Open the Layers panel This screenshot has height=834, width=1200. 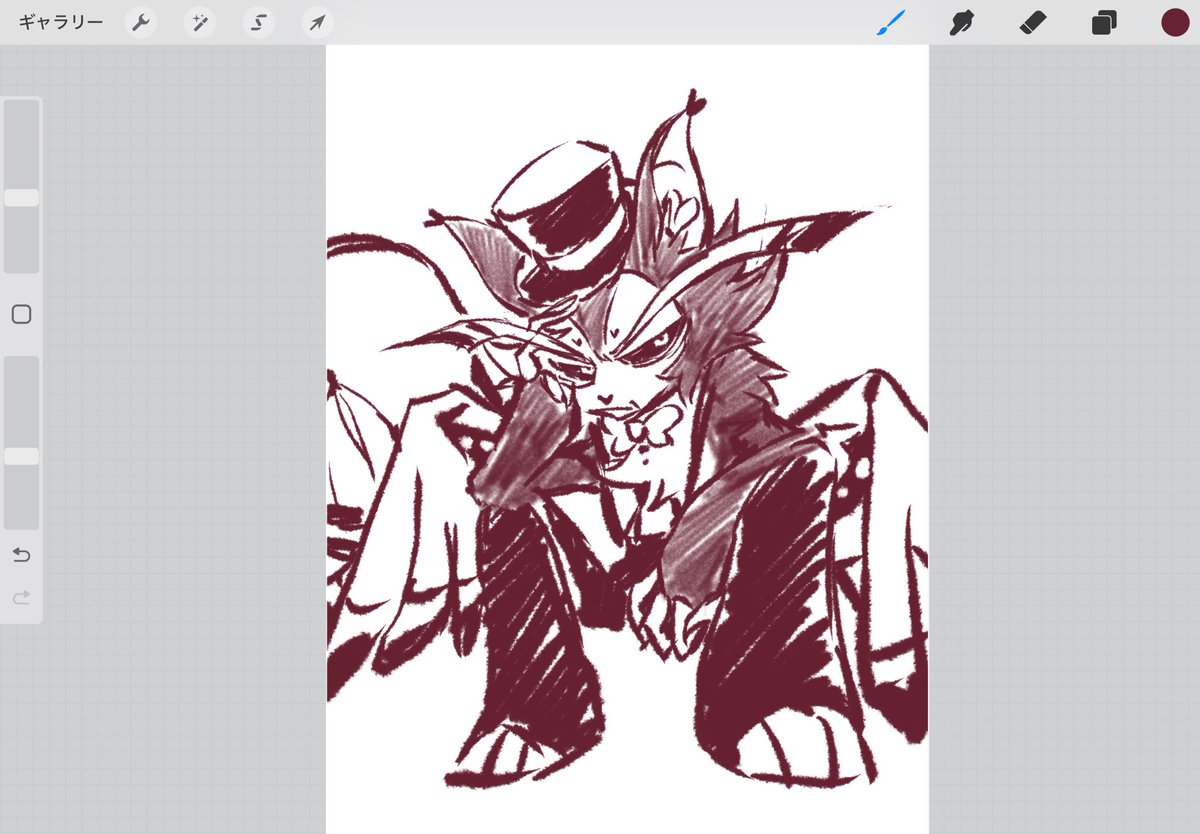point(1104,22)
